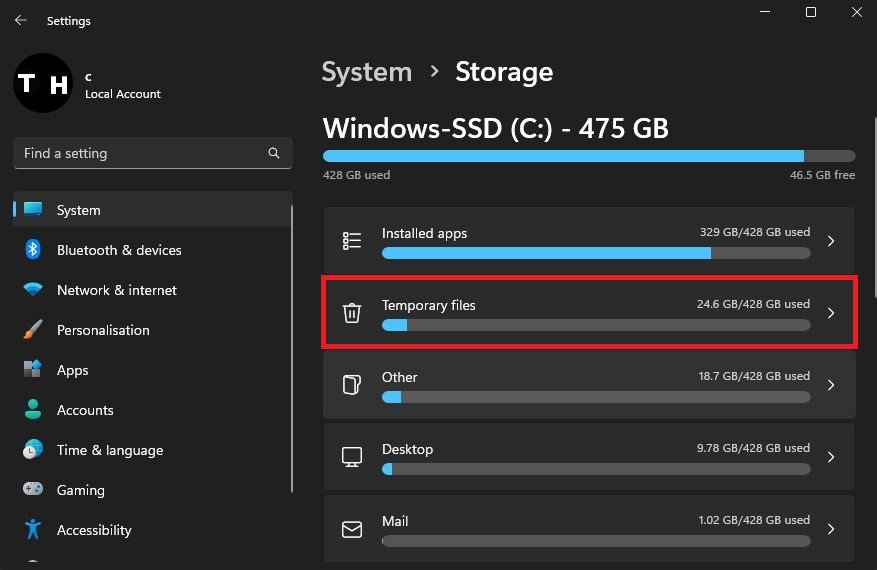Click the Accessibility figure icon
This screenshot has height=570, width=877.
click(33, 529)
